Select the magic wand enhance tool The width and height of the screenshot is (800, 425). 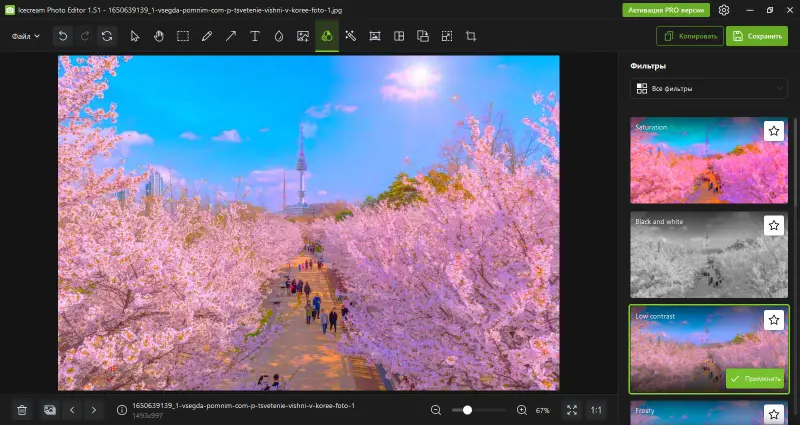click(x=351, y=36)
